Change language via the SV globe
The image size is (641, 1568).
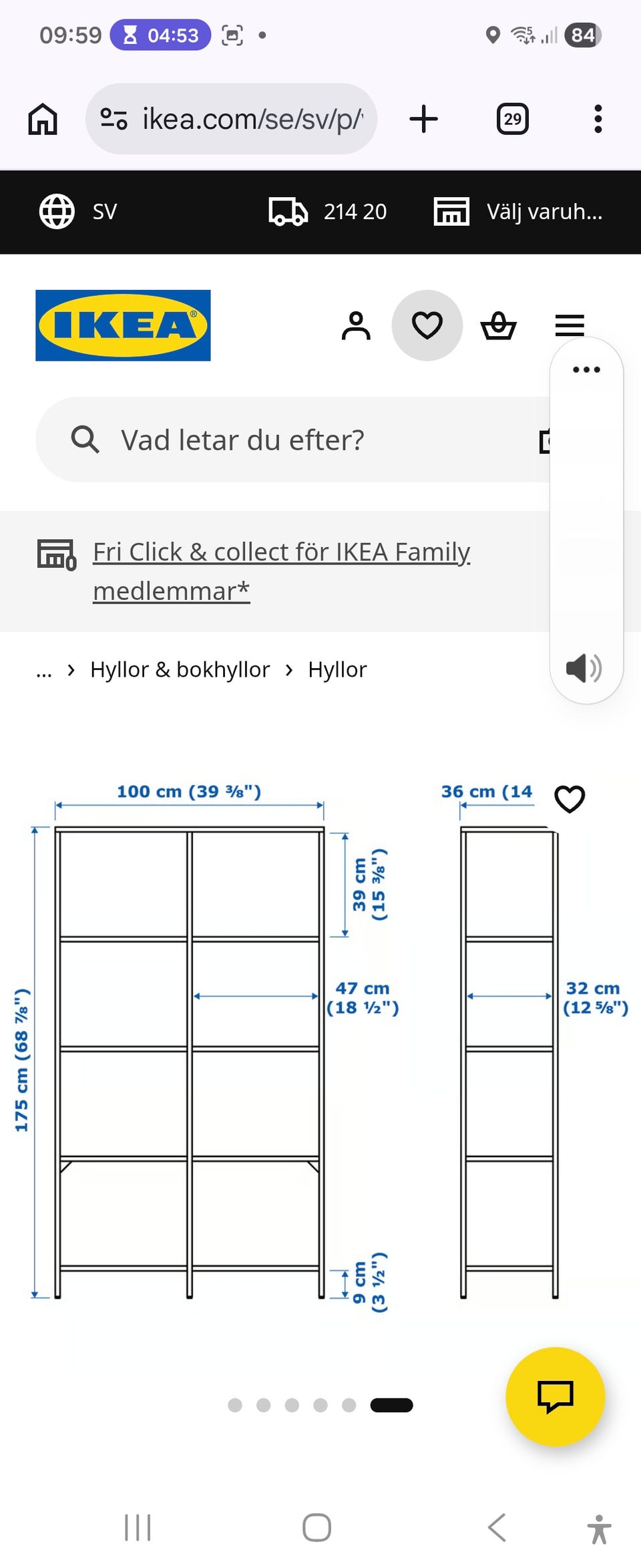(x=77, y=212)
